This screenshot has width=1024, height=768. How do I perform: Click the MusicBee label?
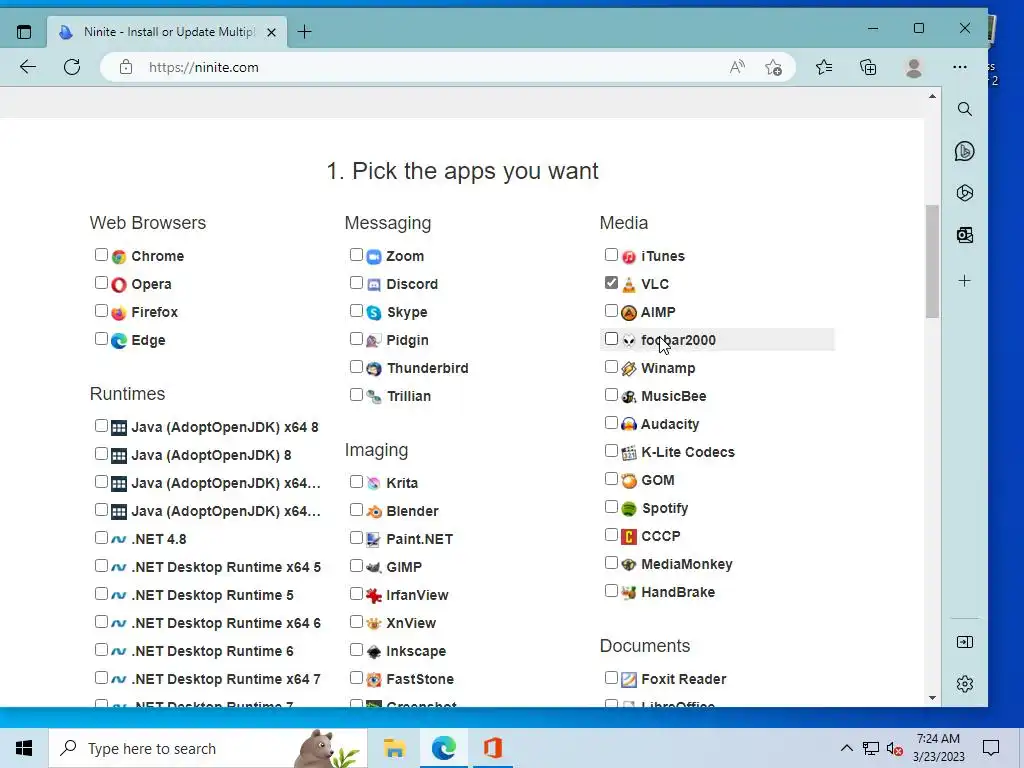tap(673, 396)
